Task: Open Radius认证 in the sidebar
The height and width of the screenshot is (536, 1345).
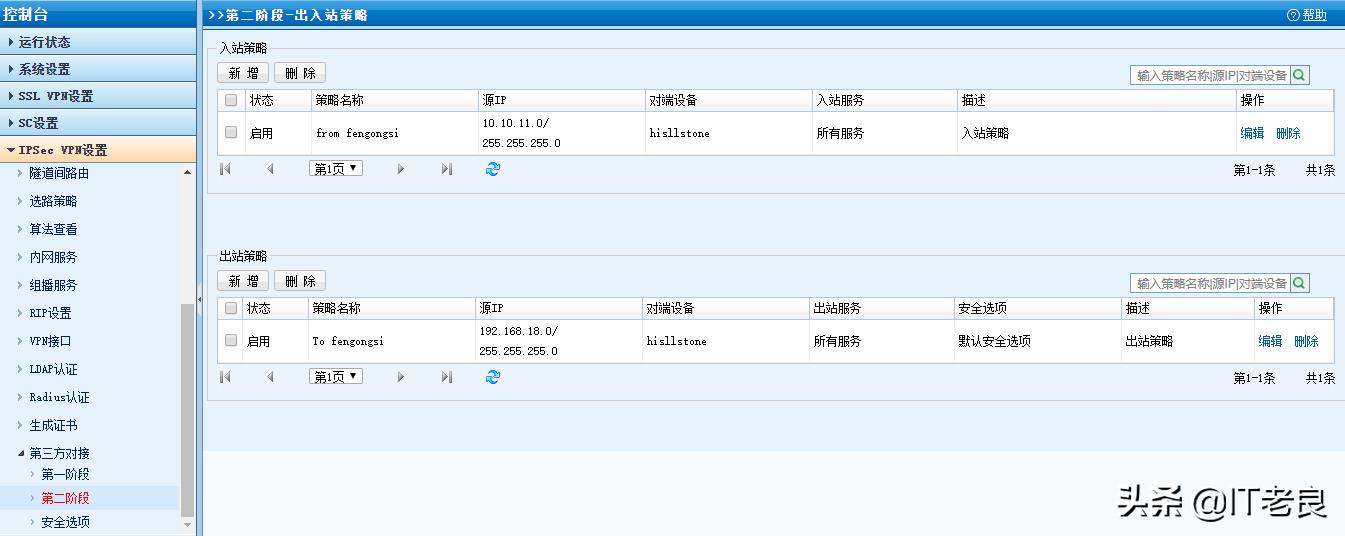Action: pyautogui.click(x=59, y=397)
